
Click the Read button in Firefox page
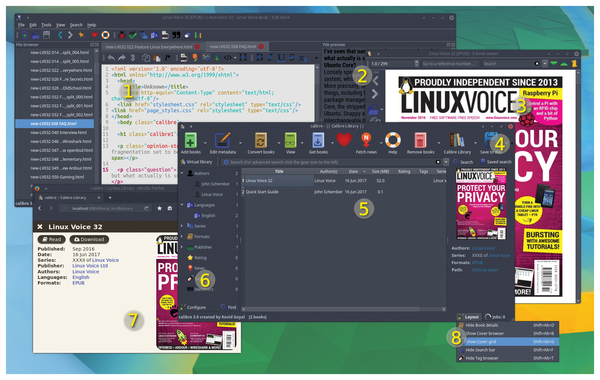52,240
